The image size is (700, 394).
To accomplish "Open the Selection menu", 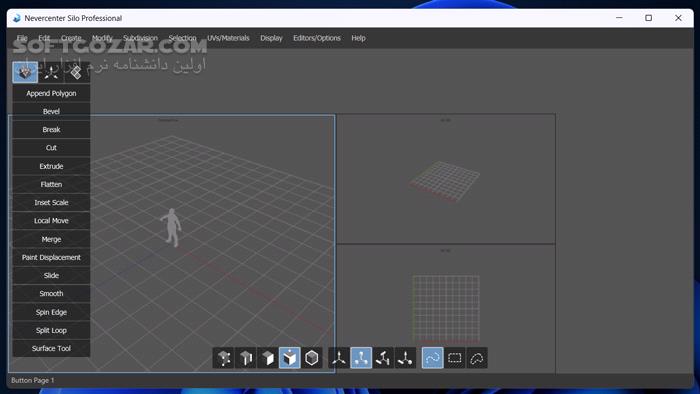I will pos(182,38).
